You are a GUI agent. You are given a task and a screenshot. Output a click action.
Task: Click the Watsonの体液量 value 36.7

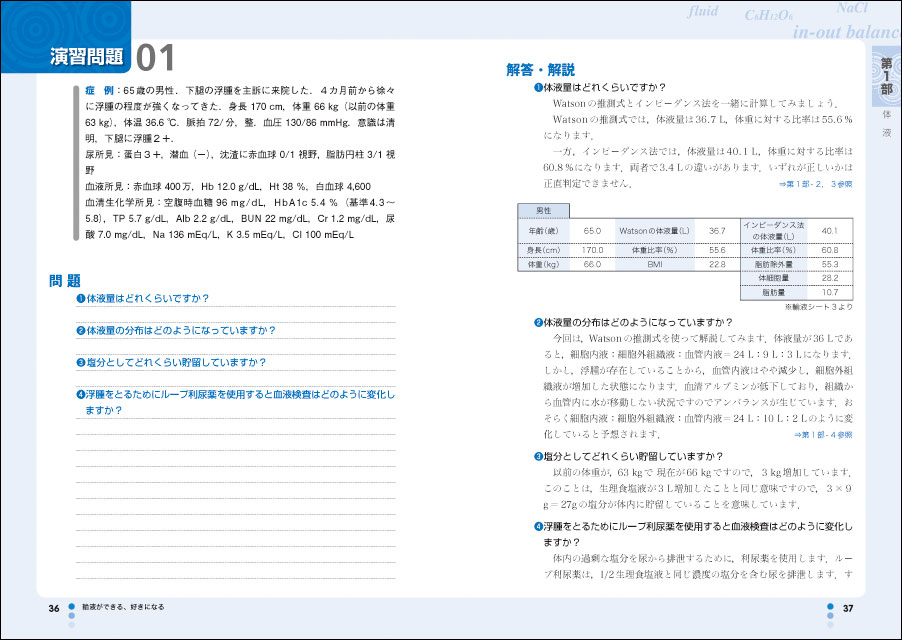[x=716, y=230]
